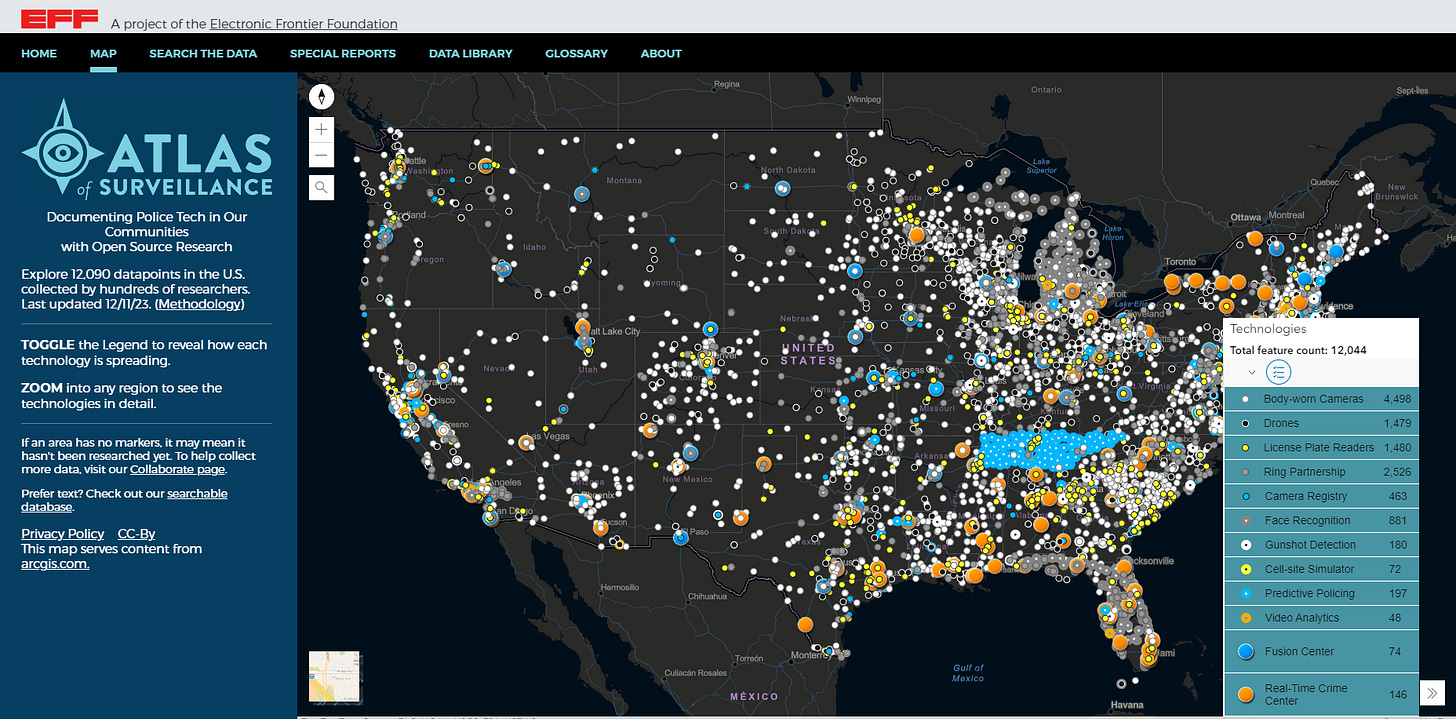This screenshot has height=719, width=1456.
Task: Open the searchable database link
Action: click(x=122, y=500)
